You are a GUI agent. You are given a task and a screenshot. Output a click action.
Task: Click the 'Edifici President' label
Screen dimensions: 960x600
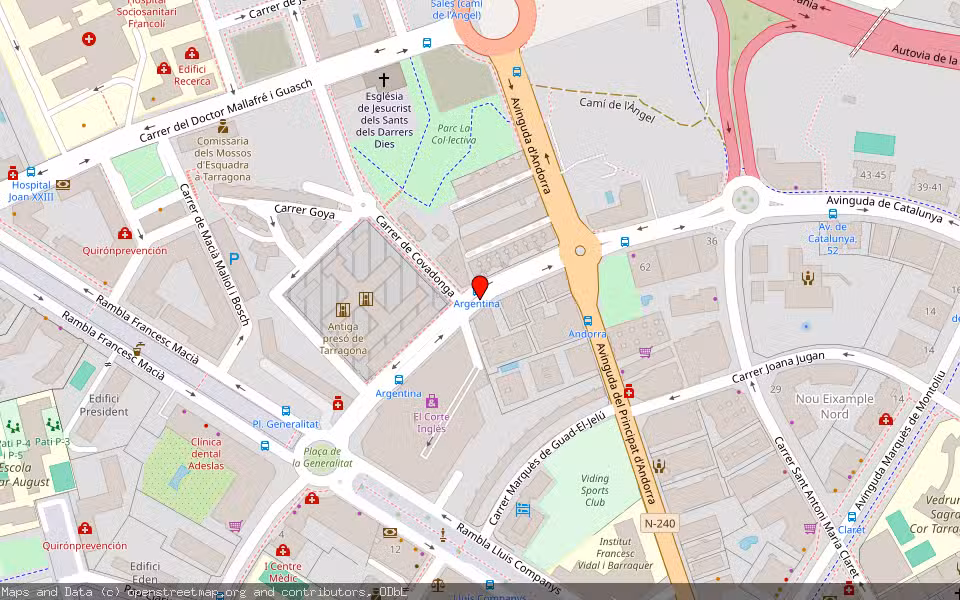tap(104, 405)
